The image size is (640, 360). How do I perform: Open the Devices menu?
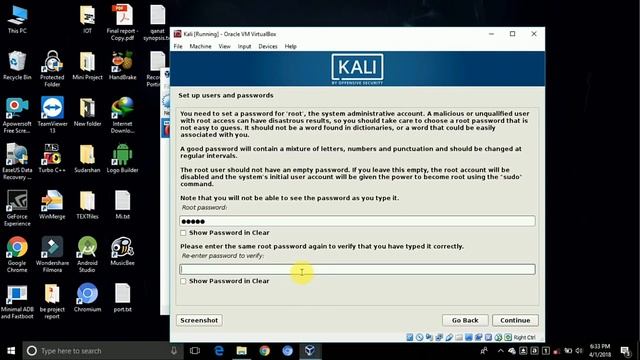coord(268,47)
